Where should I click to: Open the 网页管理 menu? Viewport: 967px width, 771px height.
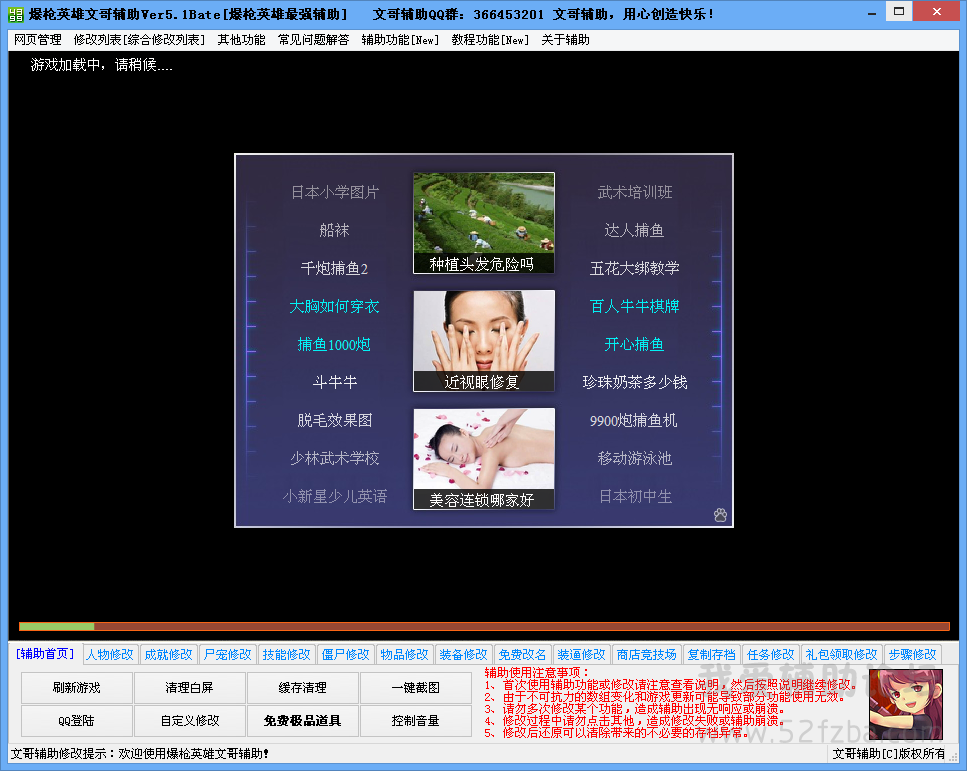coord(38,40)
